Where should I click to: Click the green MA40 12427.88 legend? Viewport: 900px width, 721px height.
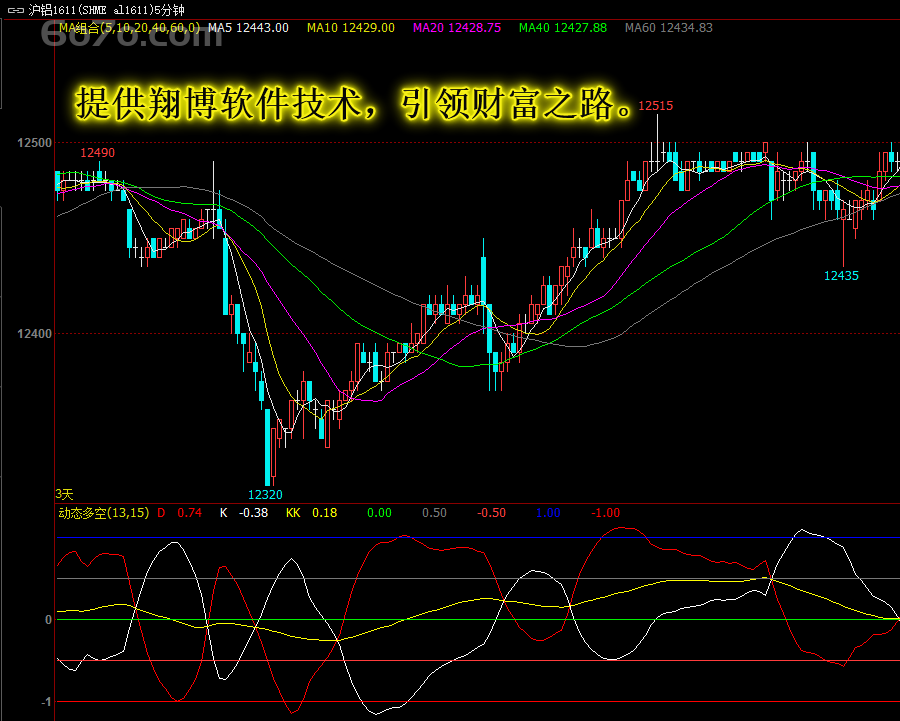(x=562, y=28)
